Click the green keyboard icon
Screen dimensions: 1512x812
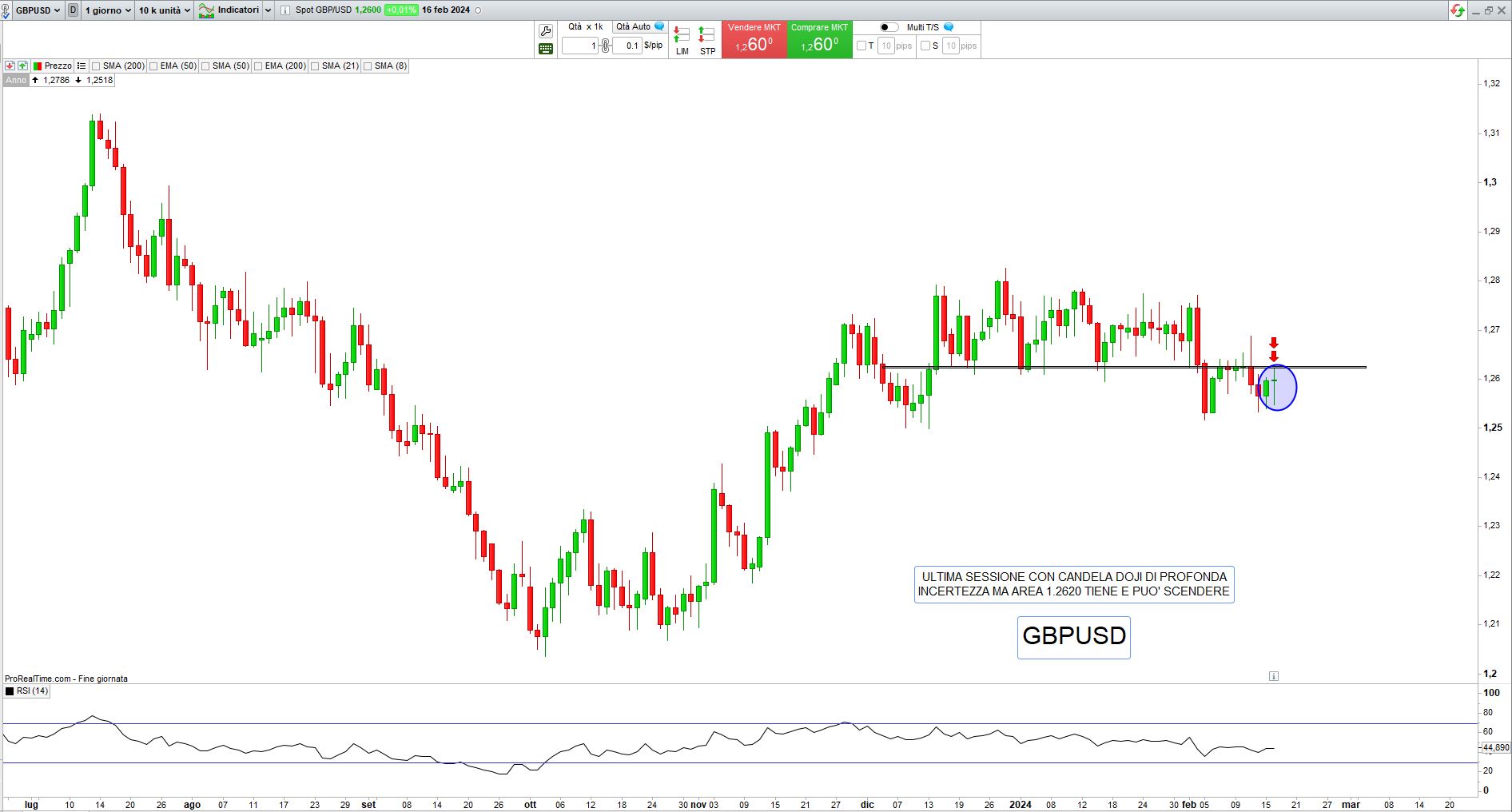546,49
